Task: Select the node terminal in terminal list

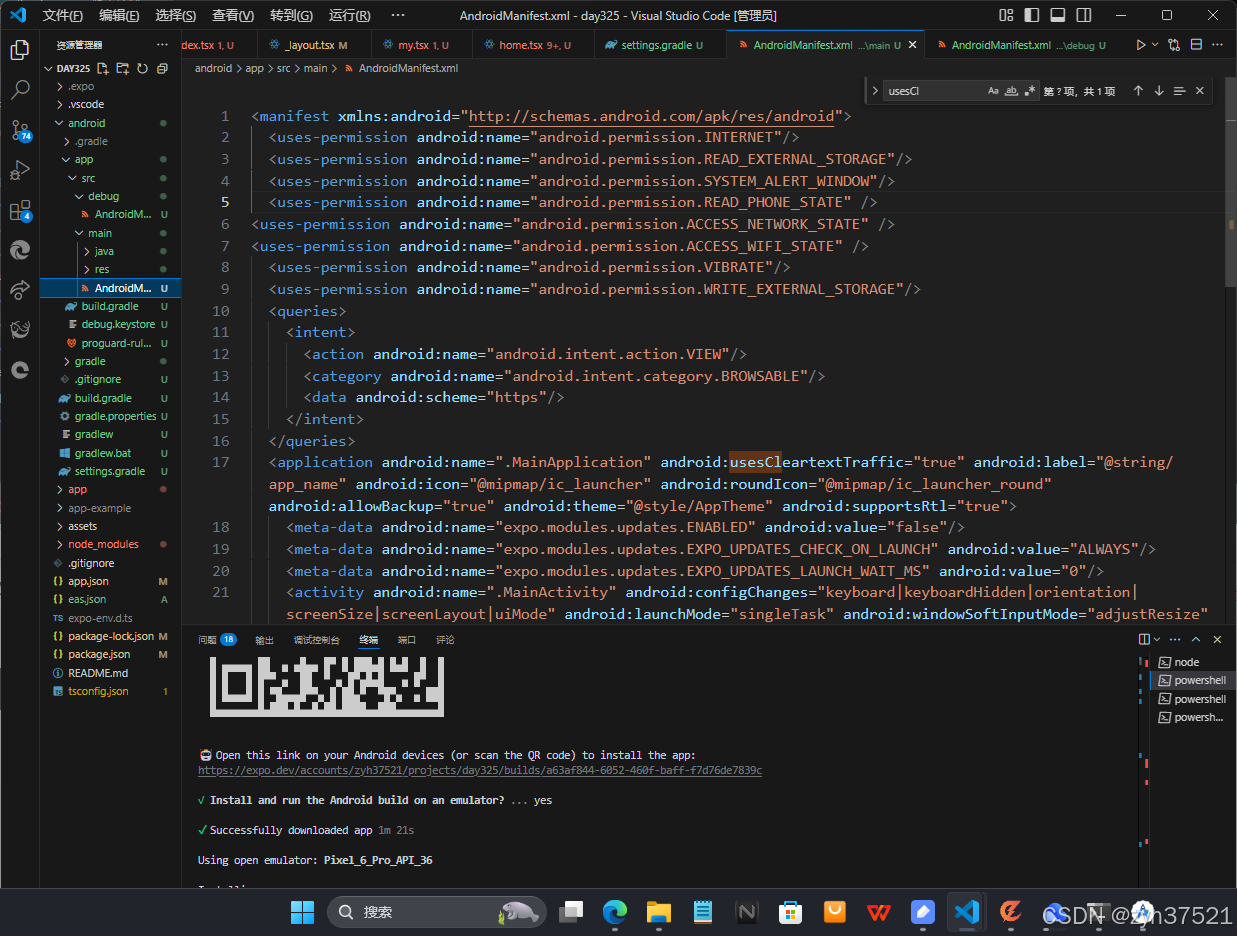Action: click(x=1185, y=661)
